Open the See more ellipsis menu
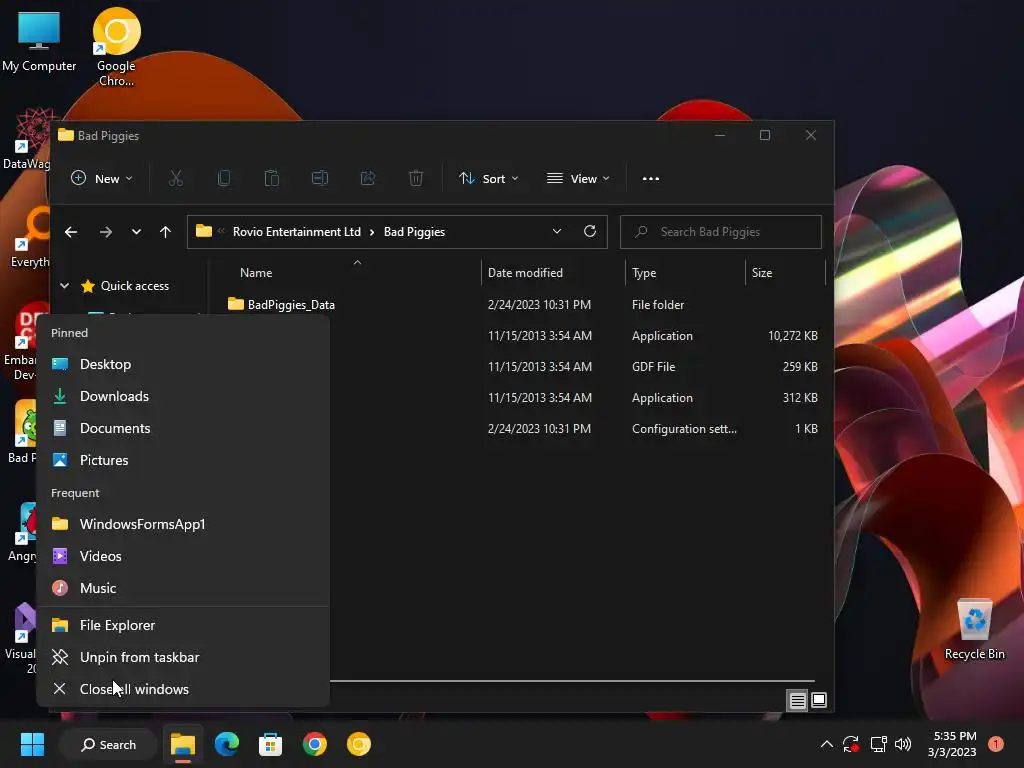The image size is (1024, 768). point(650,178)
